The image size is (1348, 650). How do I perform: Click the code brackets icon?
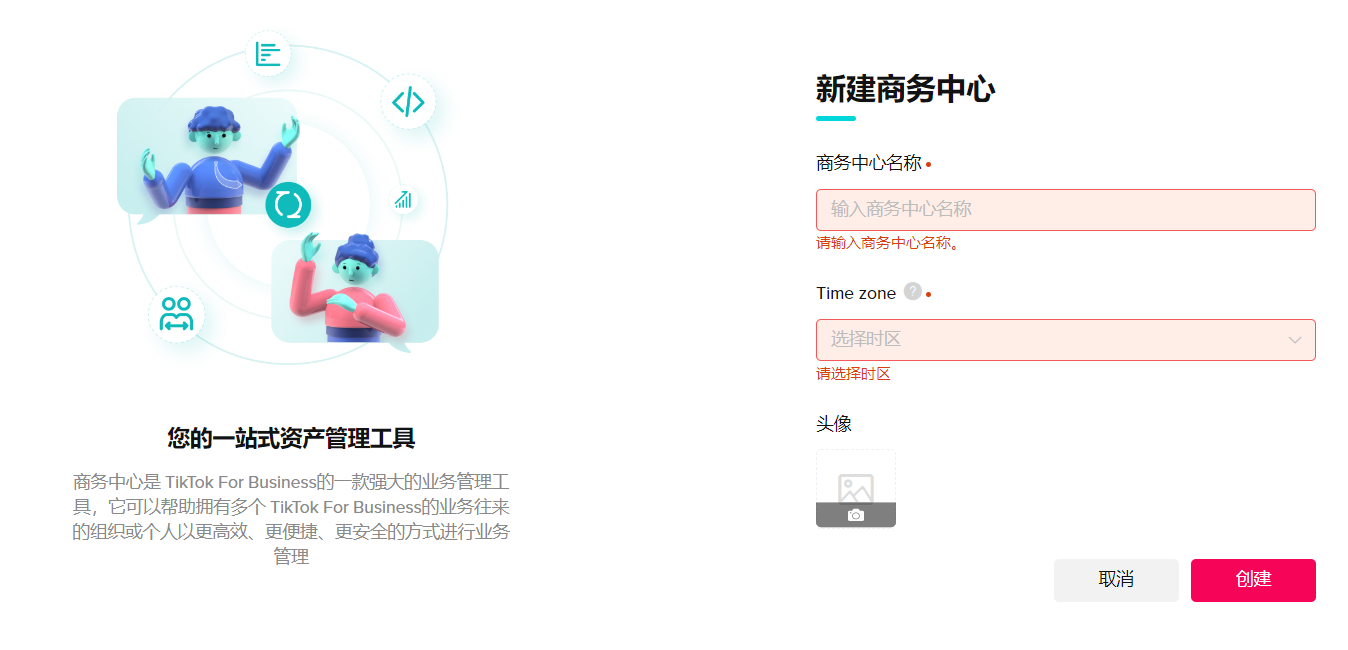tap(408, 102)
